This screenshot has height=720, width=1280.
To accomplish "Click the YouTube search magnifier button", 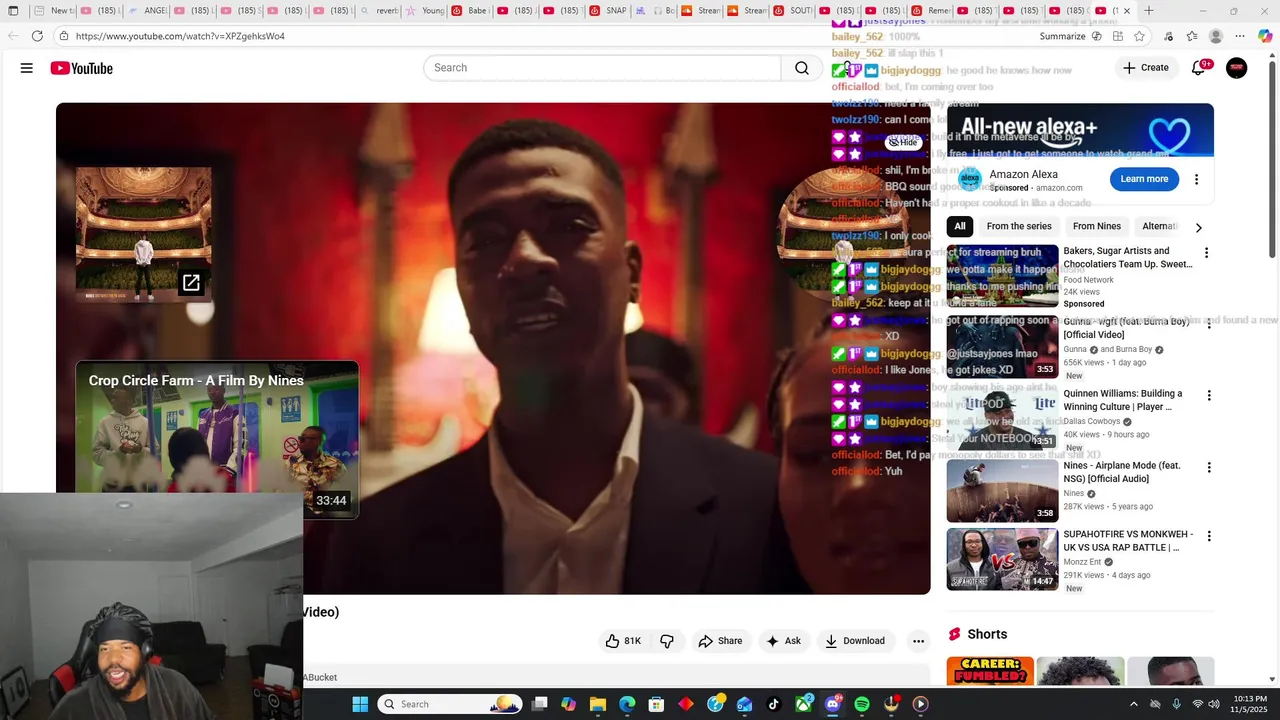I will 802,68.
